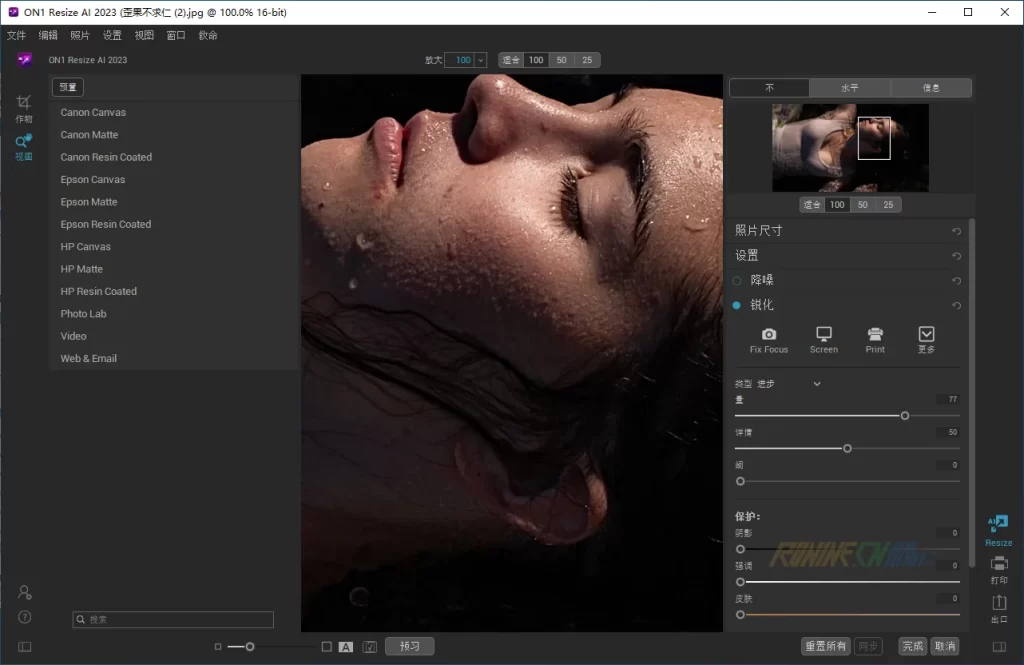Viewport: 1024px width, 665px height.
Task: Open the Print module icon on right edge
Action: [x=998, y=565]
